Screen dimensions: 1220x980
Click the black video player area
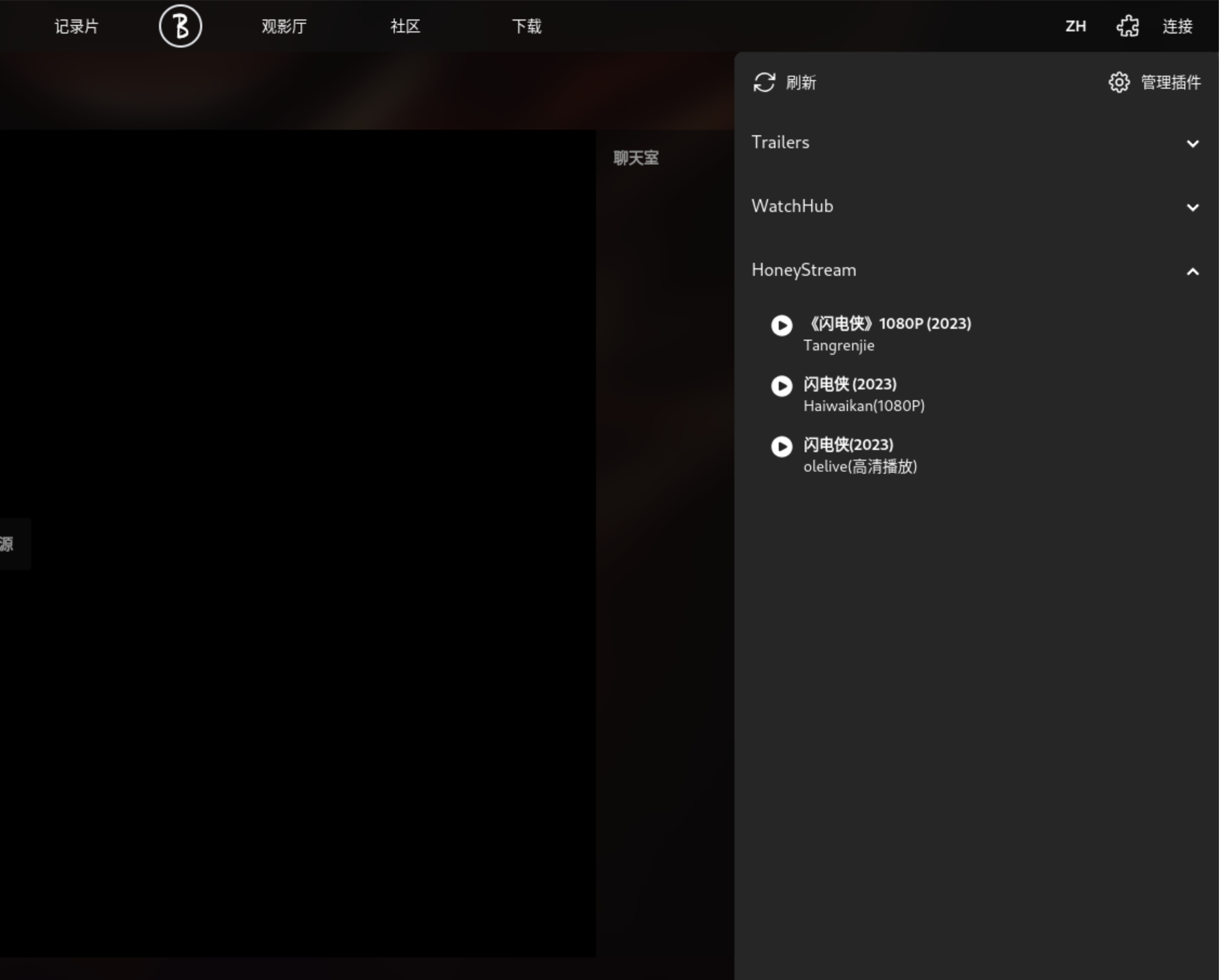coord(297,543)
